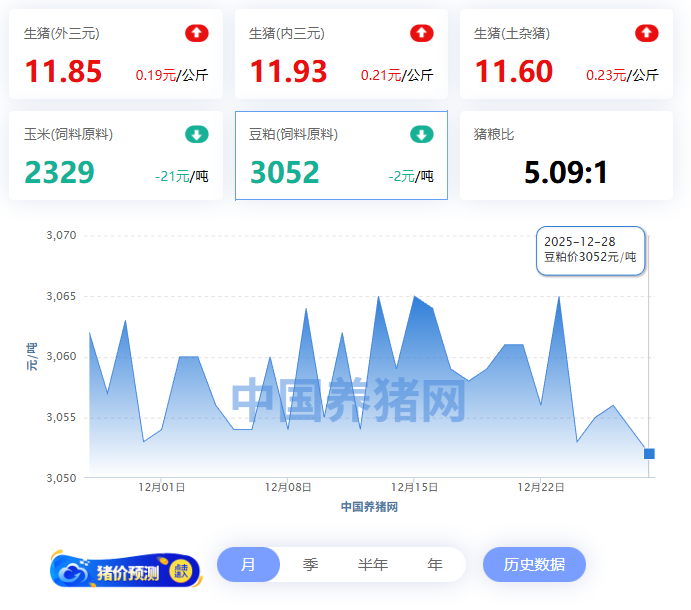Click the yellow badge on 猪价预测 banner
This screenshot has height=610, width=691.
coord(181,571)
